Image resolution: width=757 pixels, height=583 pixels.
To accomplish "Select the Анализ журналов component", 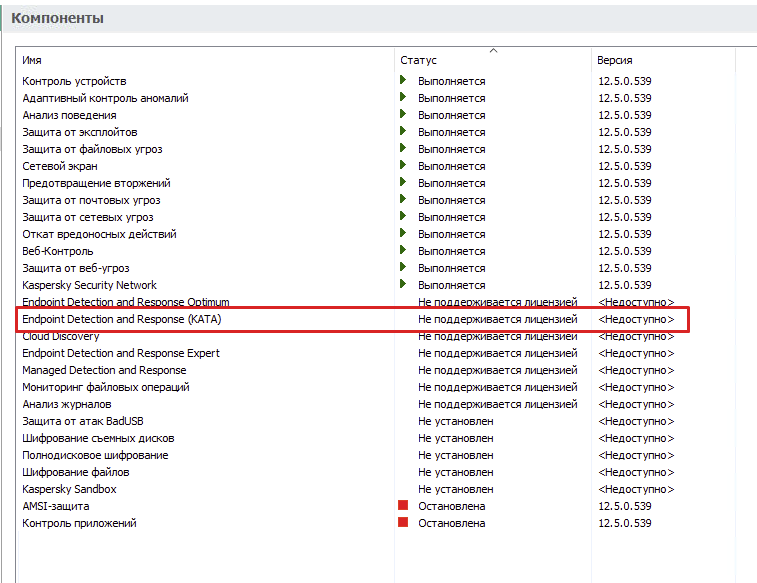I will 67,404.
